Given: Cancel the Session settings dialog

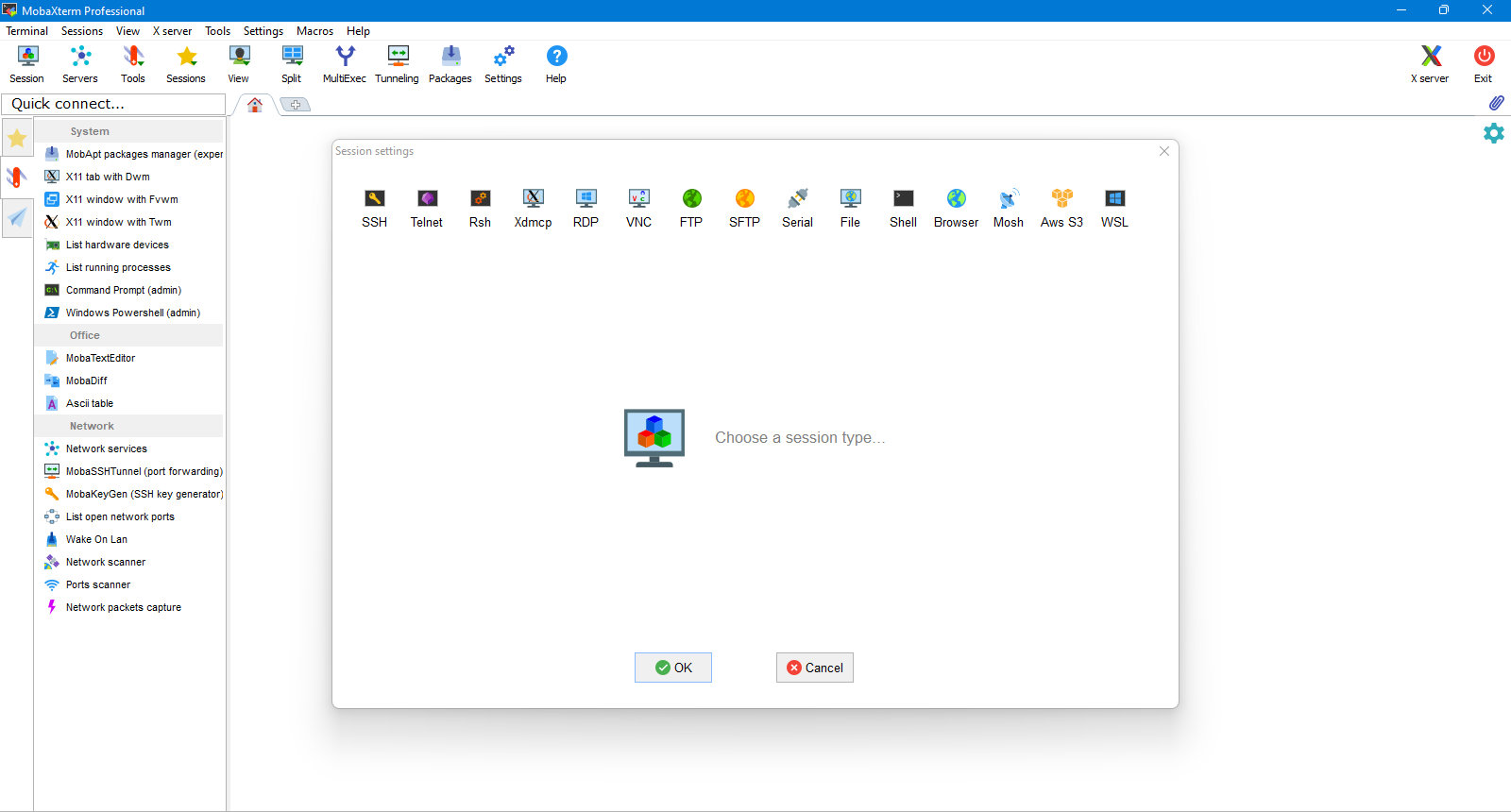Looking at the screenshot, I should 815,668.
